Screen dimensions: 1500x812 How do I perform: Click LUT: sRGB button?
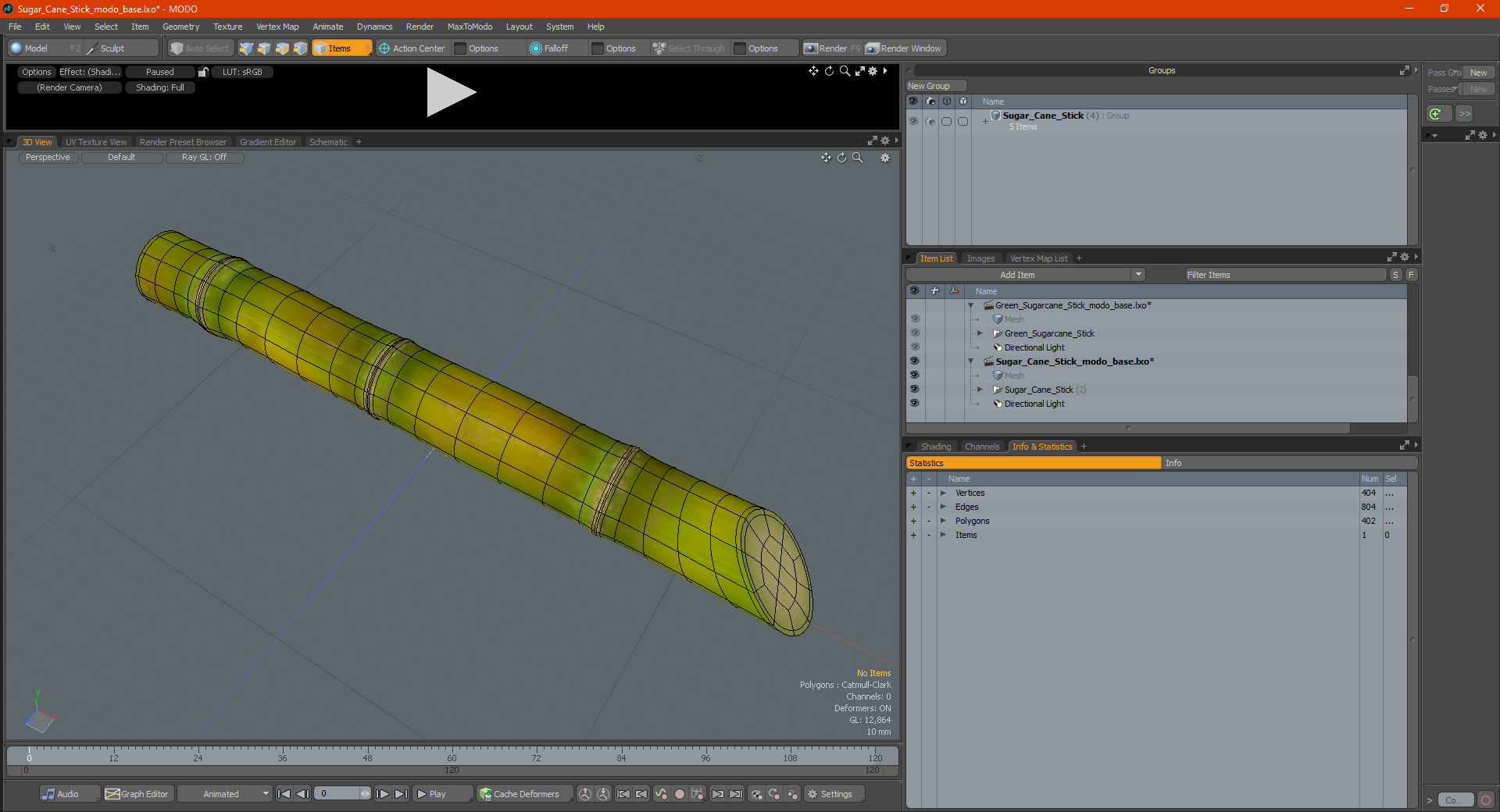coord(242,72)
